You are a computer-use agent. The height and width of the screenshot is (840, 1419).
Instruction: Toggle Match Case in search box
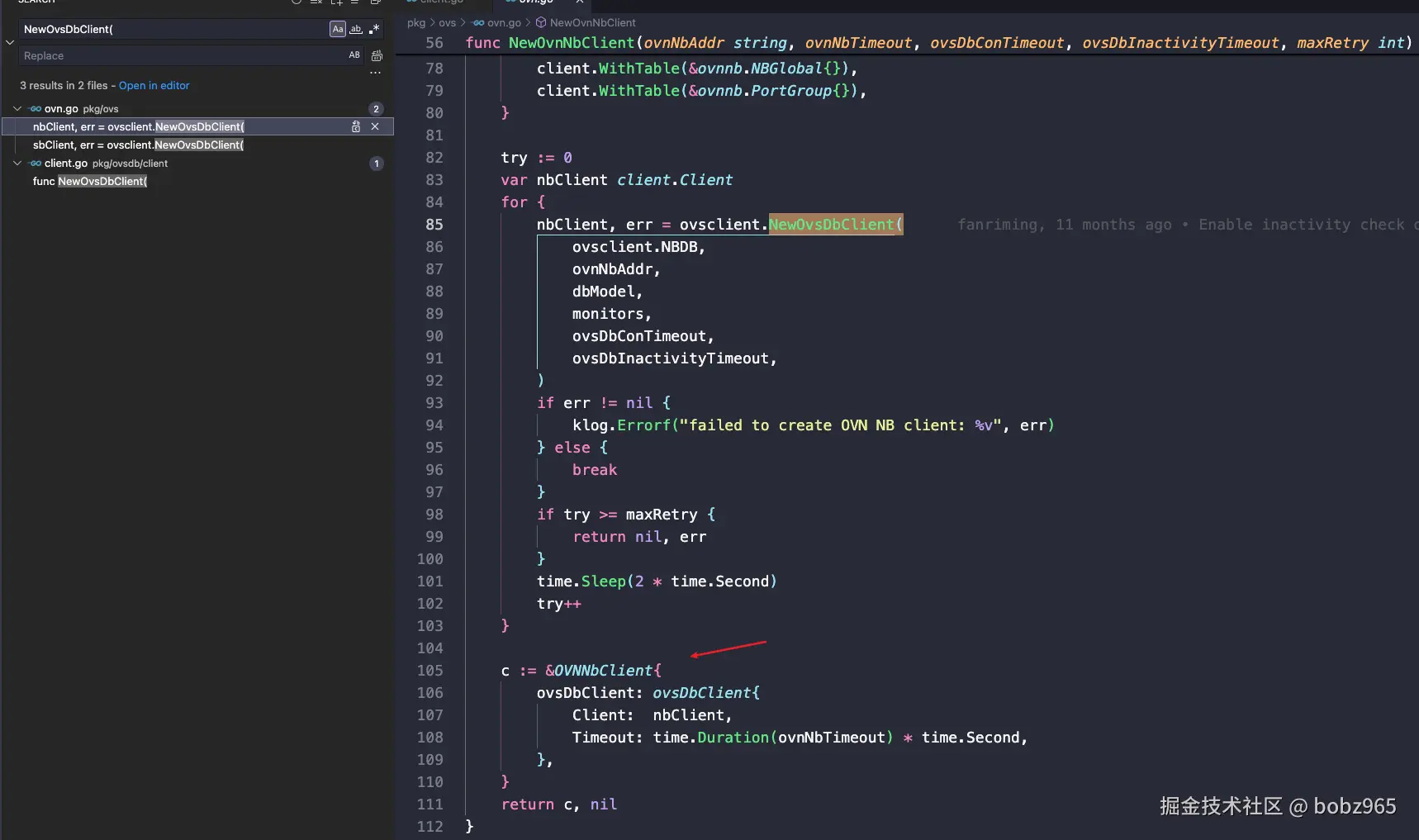tap(337, 29)
